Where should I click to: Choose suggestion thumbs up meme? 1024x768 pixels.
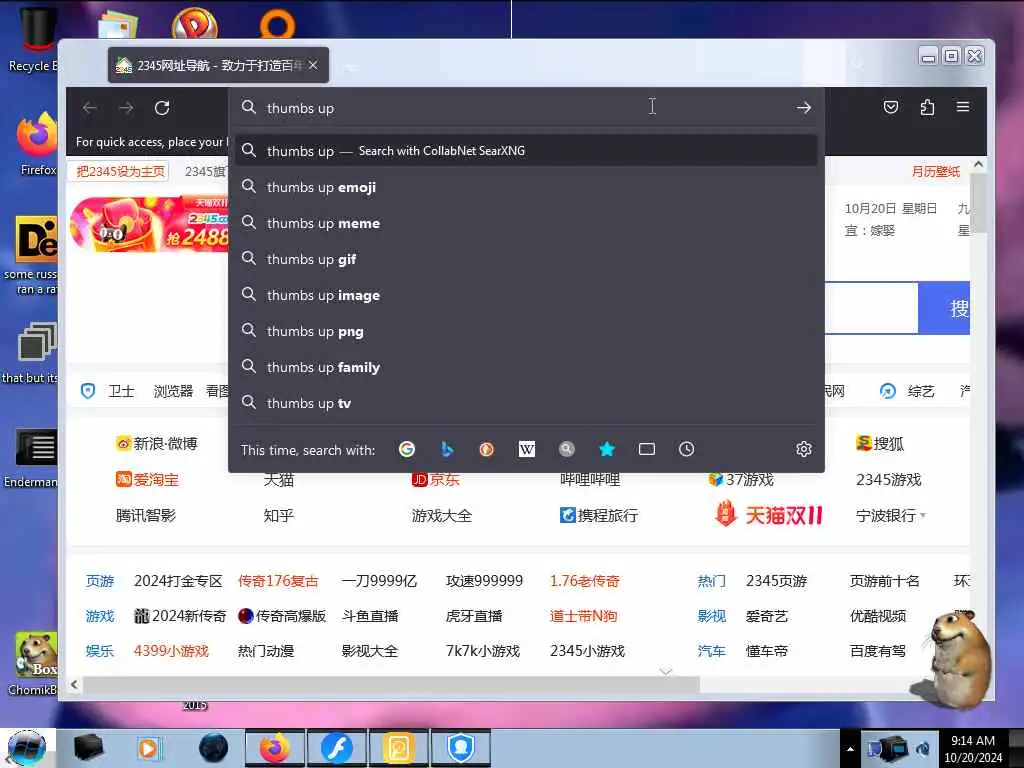click(526, 223)
